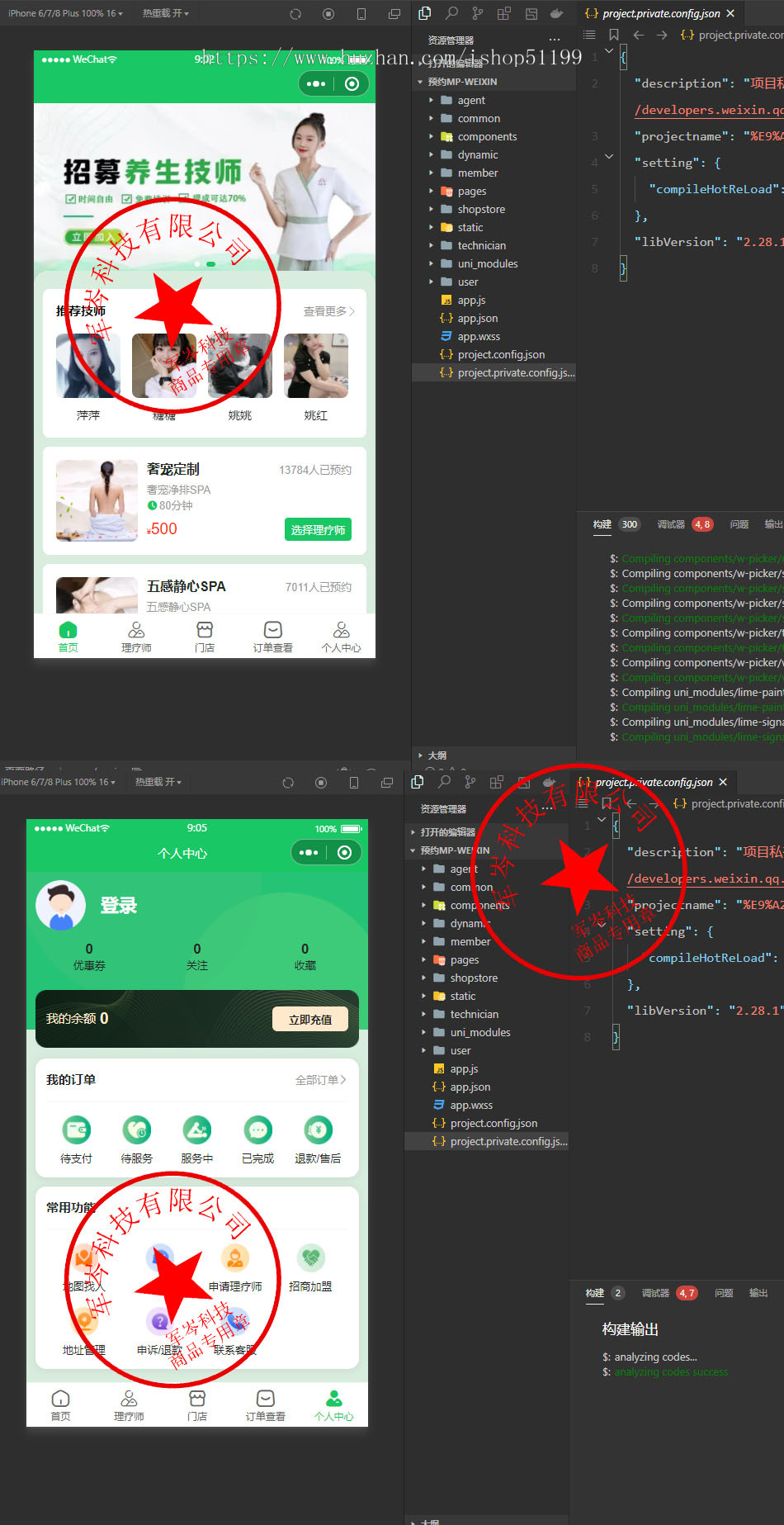Click the 优惠券 counter
This screenshot has height=1525, width=784.
[x=89, y=957]
